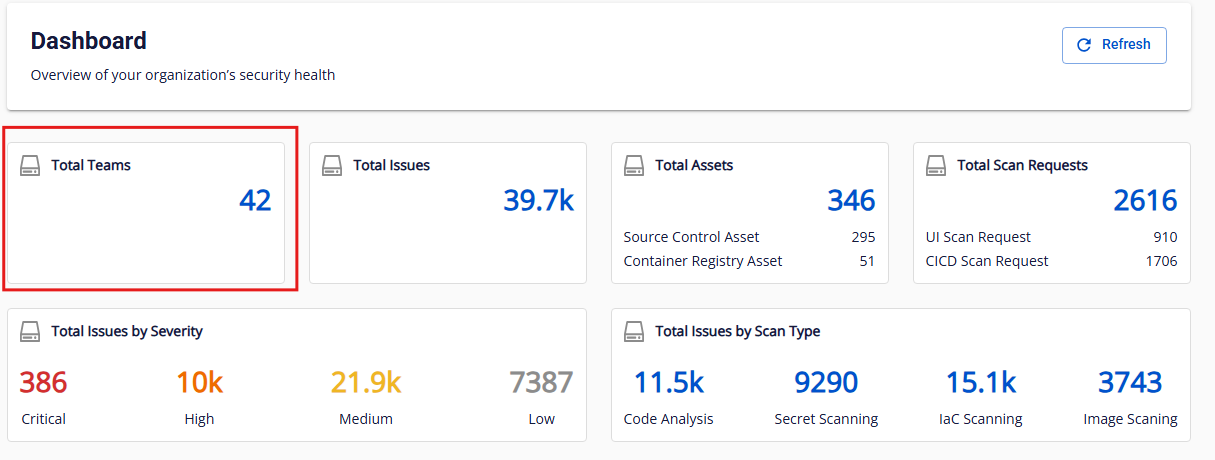View the 386 Critical issues count
The width and height of the screenshot is (1215, 460).
43,383
